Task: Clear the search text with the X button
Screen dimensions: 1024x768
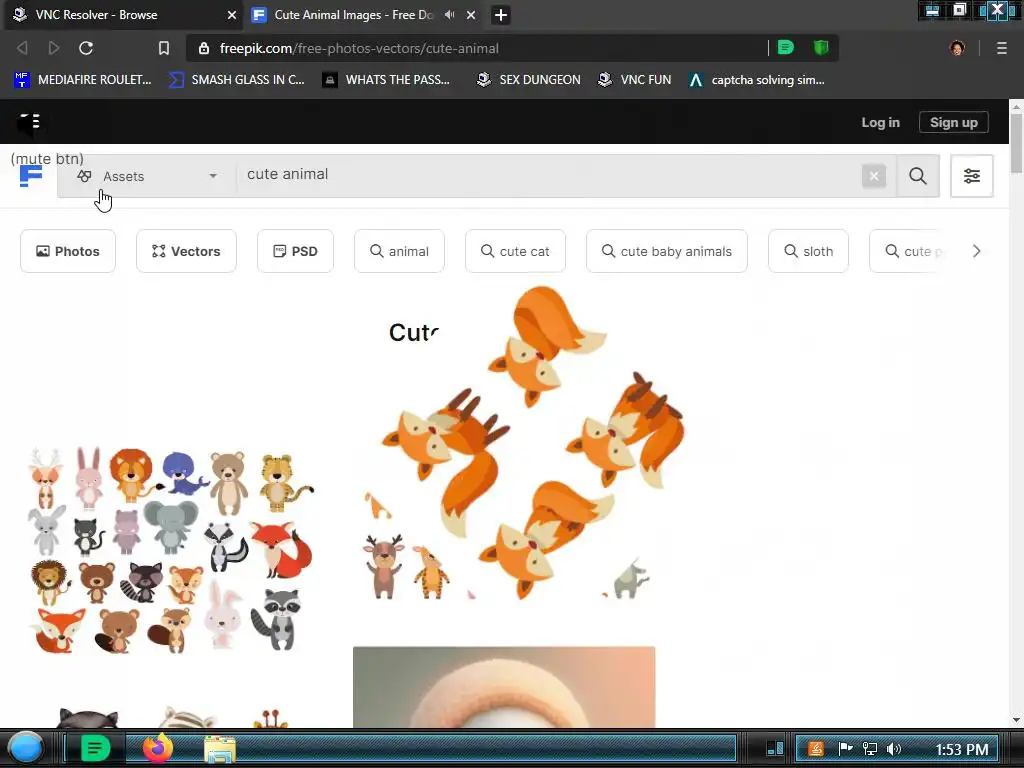Action: (874, 176)
